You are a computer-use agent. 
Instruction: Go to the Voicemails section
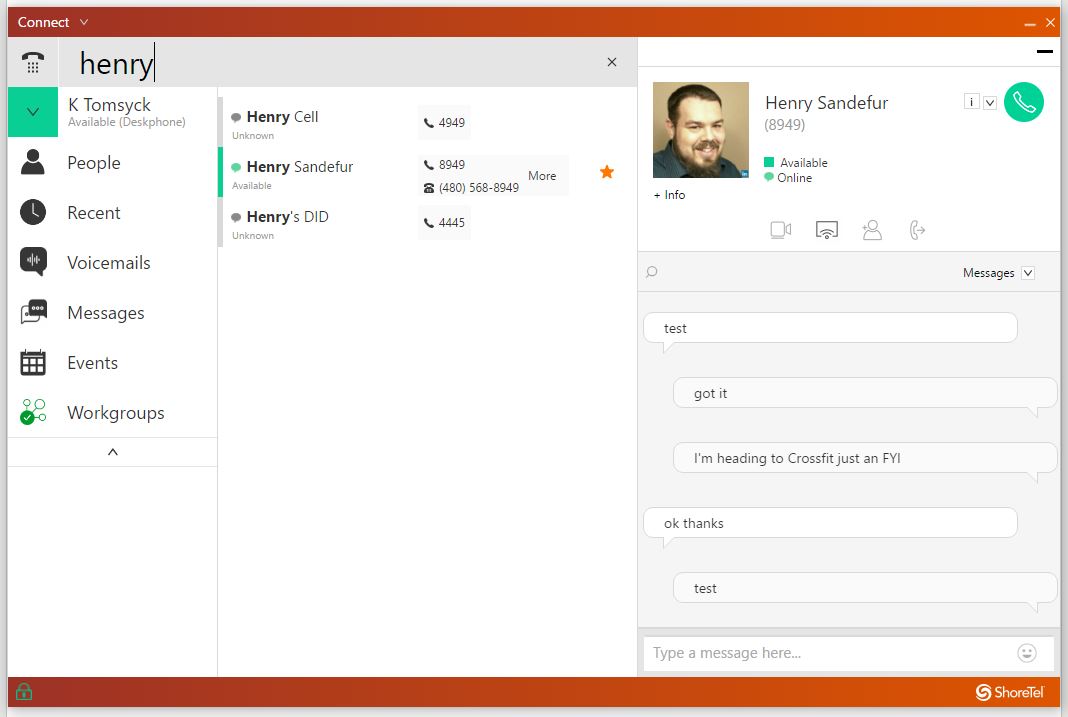(108, 263)
